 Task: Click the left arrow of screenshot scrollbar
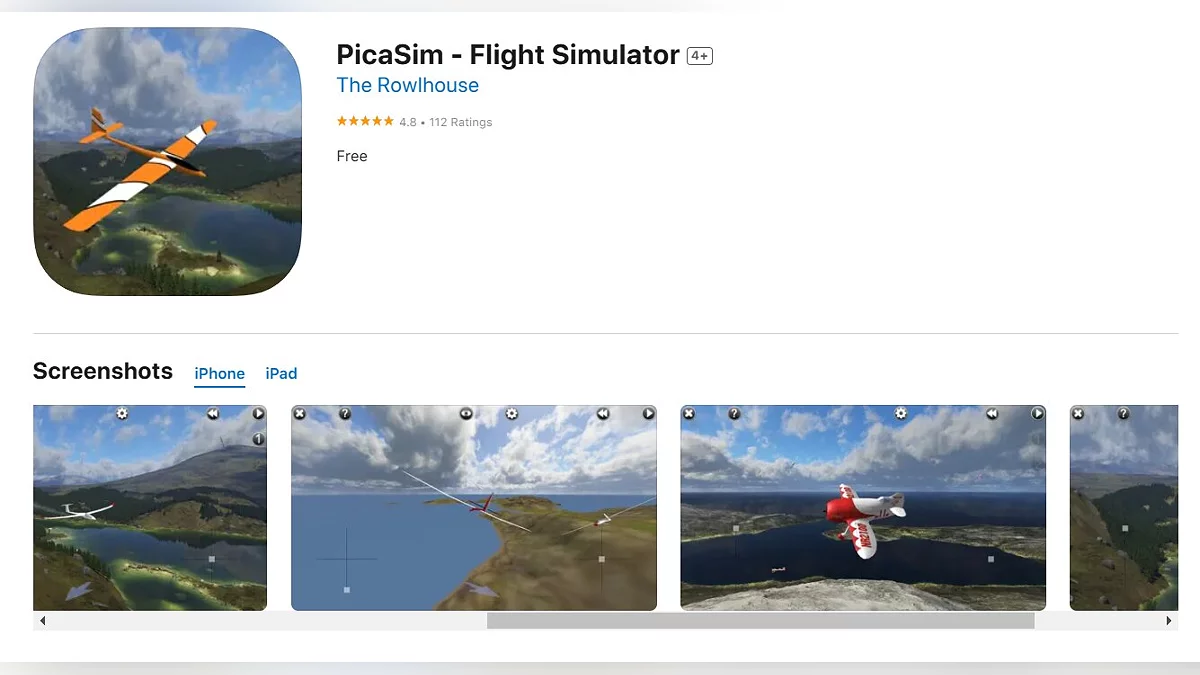pyautogui.click(x=42, y=621)
